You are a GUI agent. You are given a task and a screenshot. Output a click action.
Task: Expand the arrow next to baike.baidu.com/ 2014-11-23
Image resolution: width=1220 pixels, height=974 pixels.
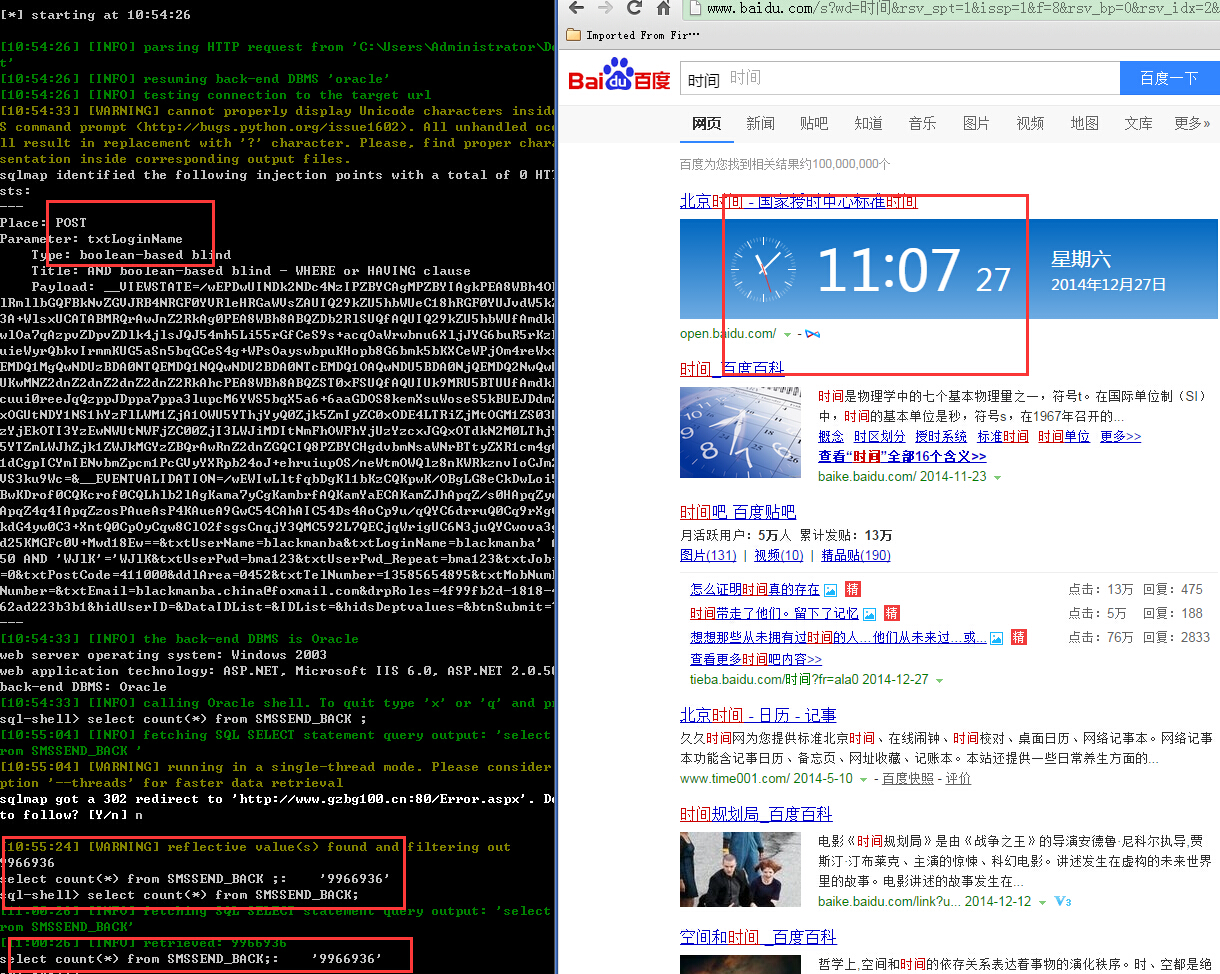[998, 477]
